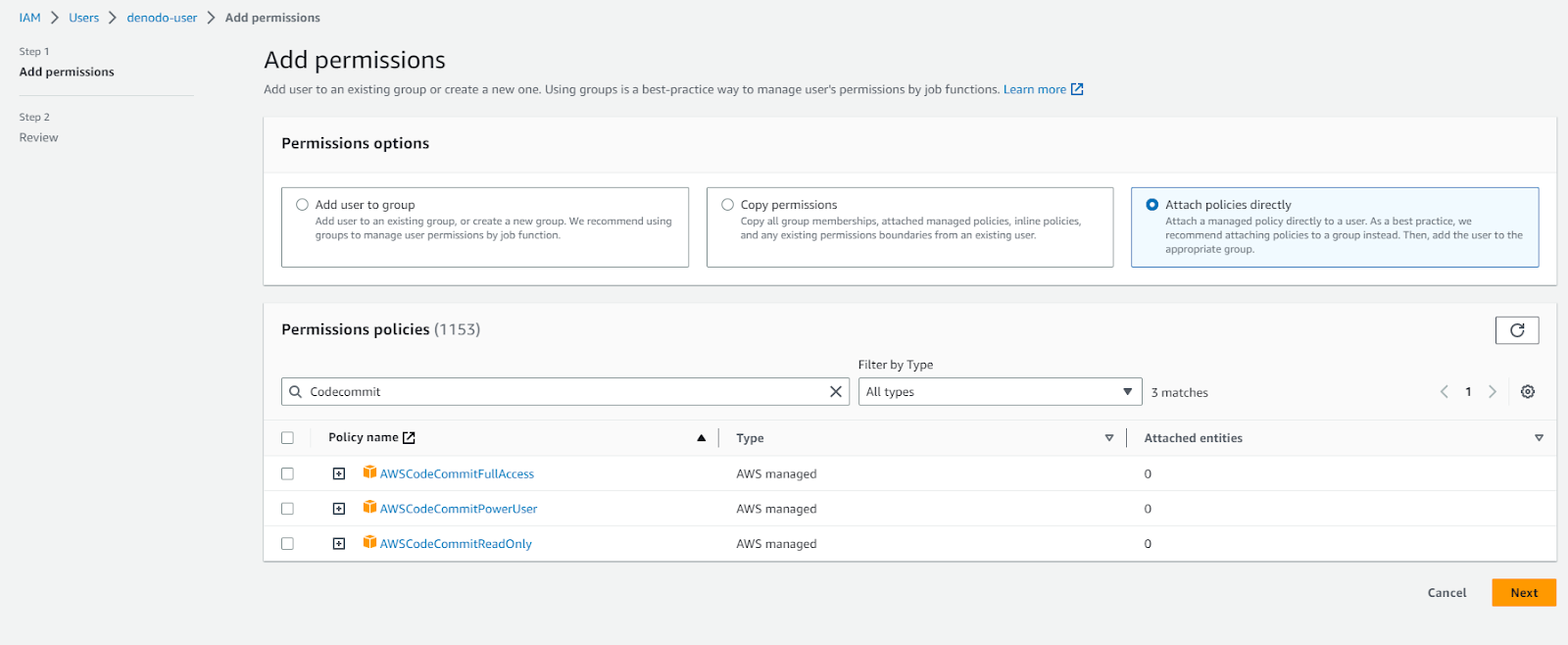1568x645 pixels.
Task: Open the Filter by Type dropdown
Action: click(1000, 392)
